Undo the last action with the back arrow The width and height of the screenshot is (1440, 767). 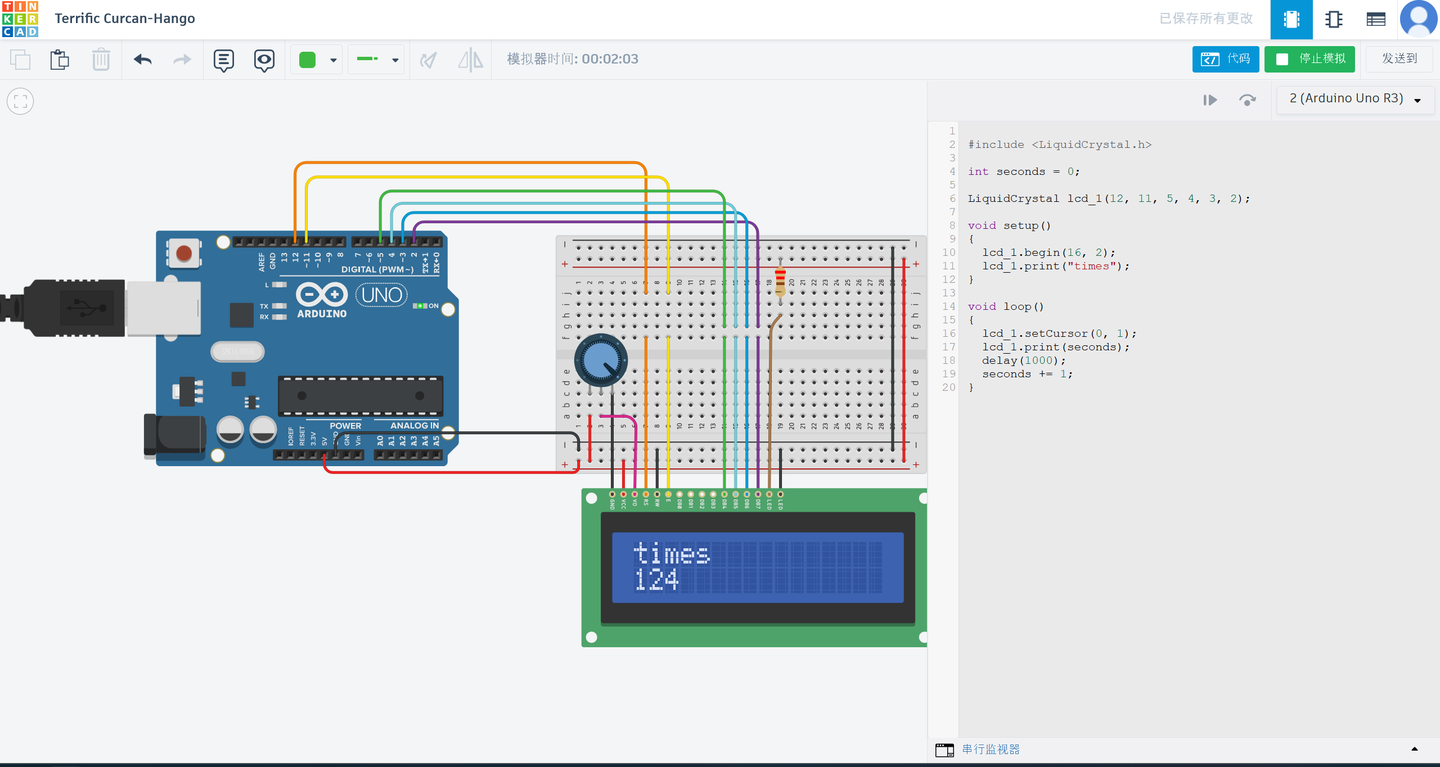pyautogui.click(x=143, y=60)
